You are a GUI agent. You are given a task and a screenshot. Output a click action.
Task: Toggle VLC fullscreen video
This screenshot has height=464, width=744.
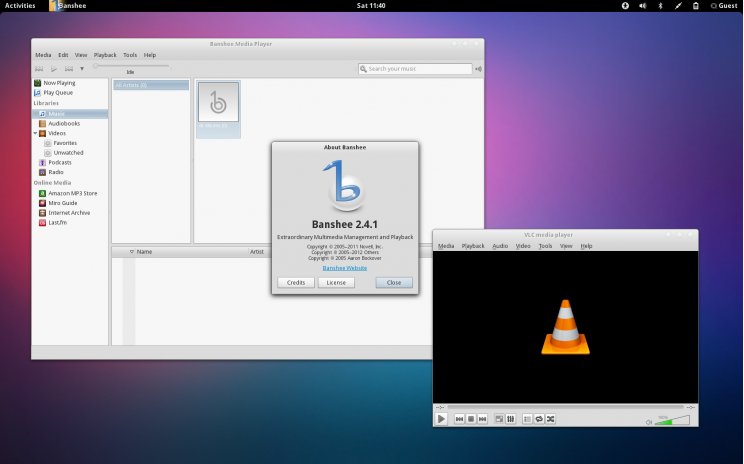coord(499,419)
